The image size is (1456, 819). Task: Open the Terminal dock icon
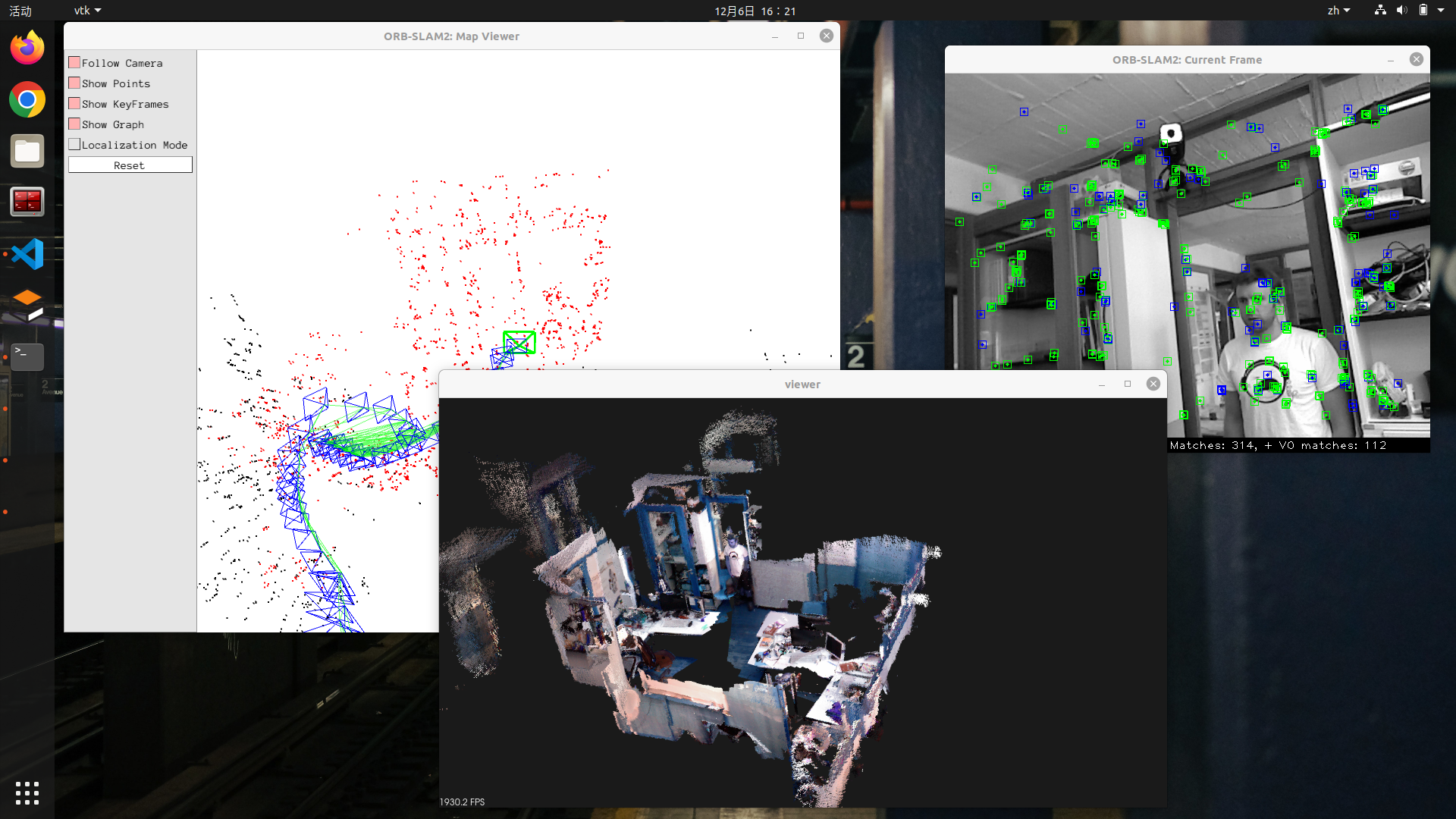tap(27, 356)
